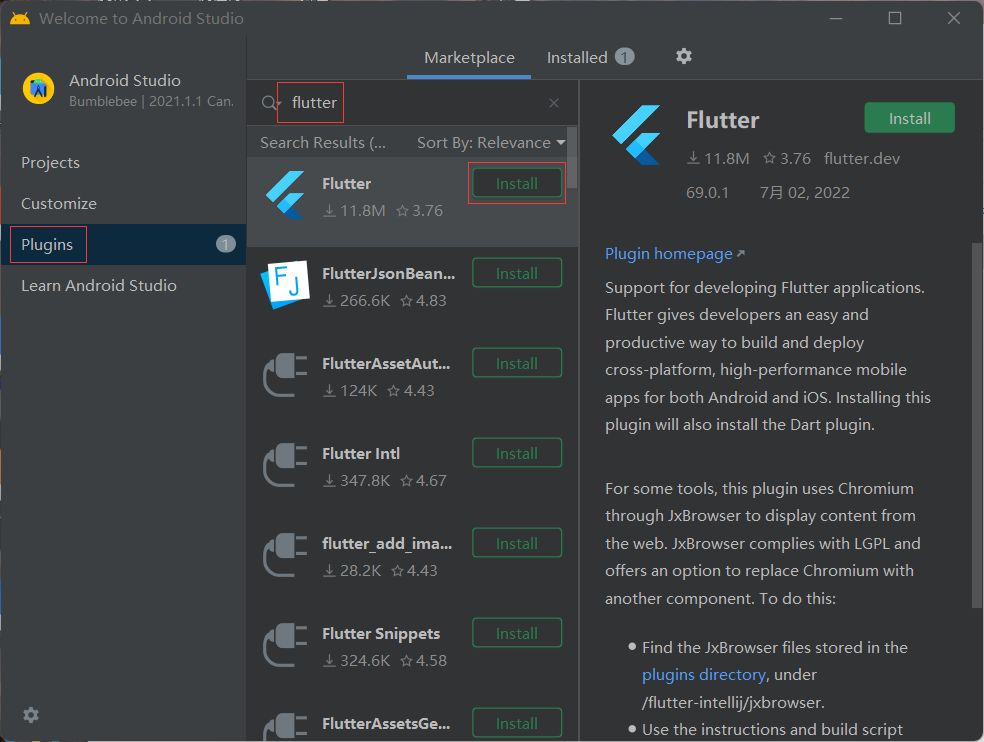
Task: Install the Flutter plugin from results list
Action: click(516, 183)
